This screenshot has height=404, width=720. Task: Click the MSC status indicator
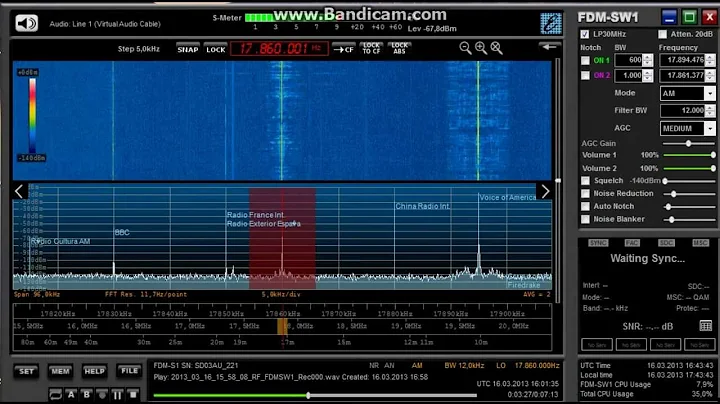(x=700, y=243)
